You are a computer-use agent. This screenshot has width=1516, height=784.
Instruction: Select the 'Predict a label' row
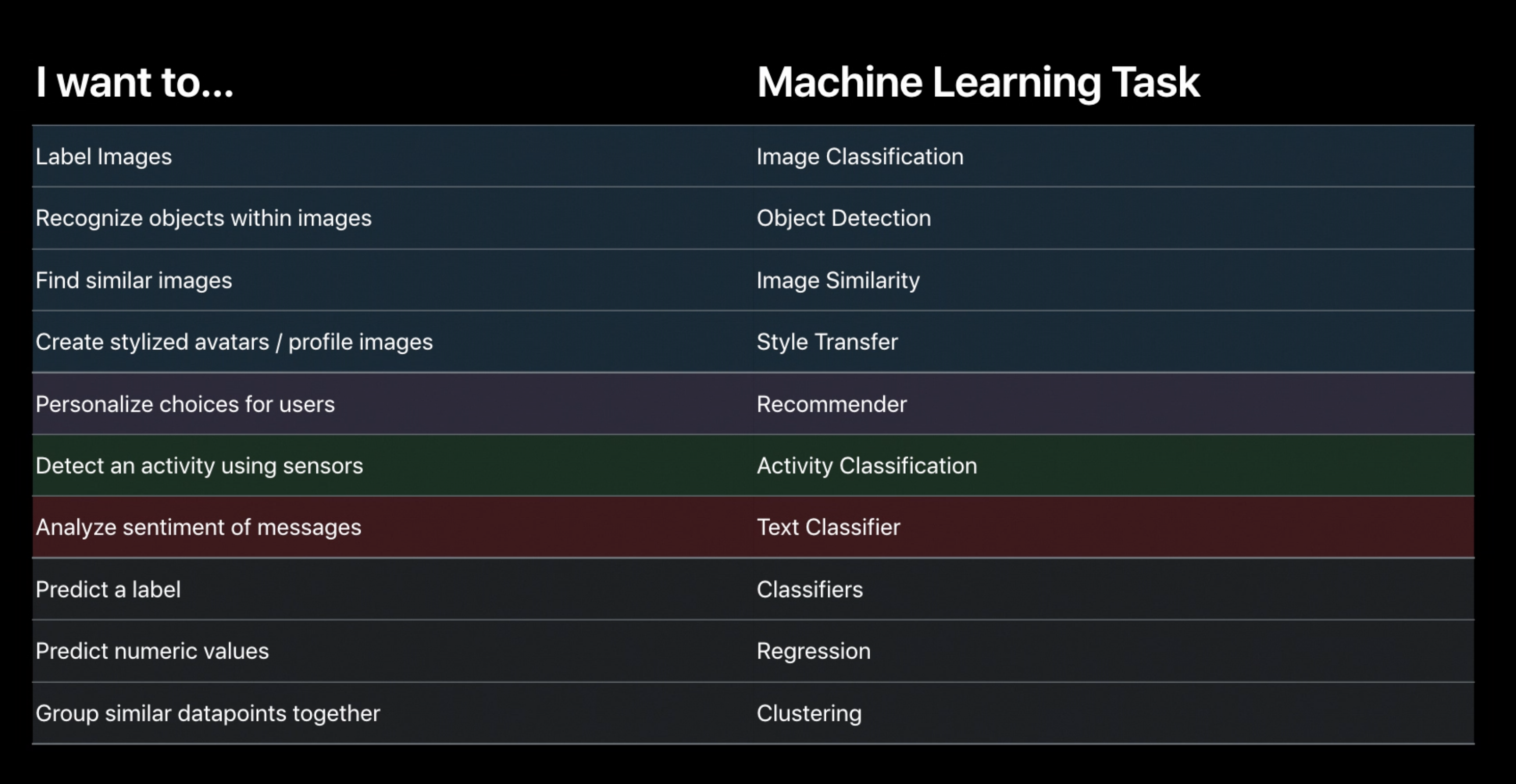coord(107,590)
